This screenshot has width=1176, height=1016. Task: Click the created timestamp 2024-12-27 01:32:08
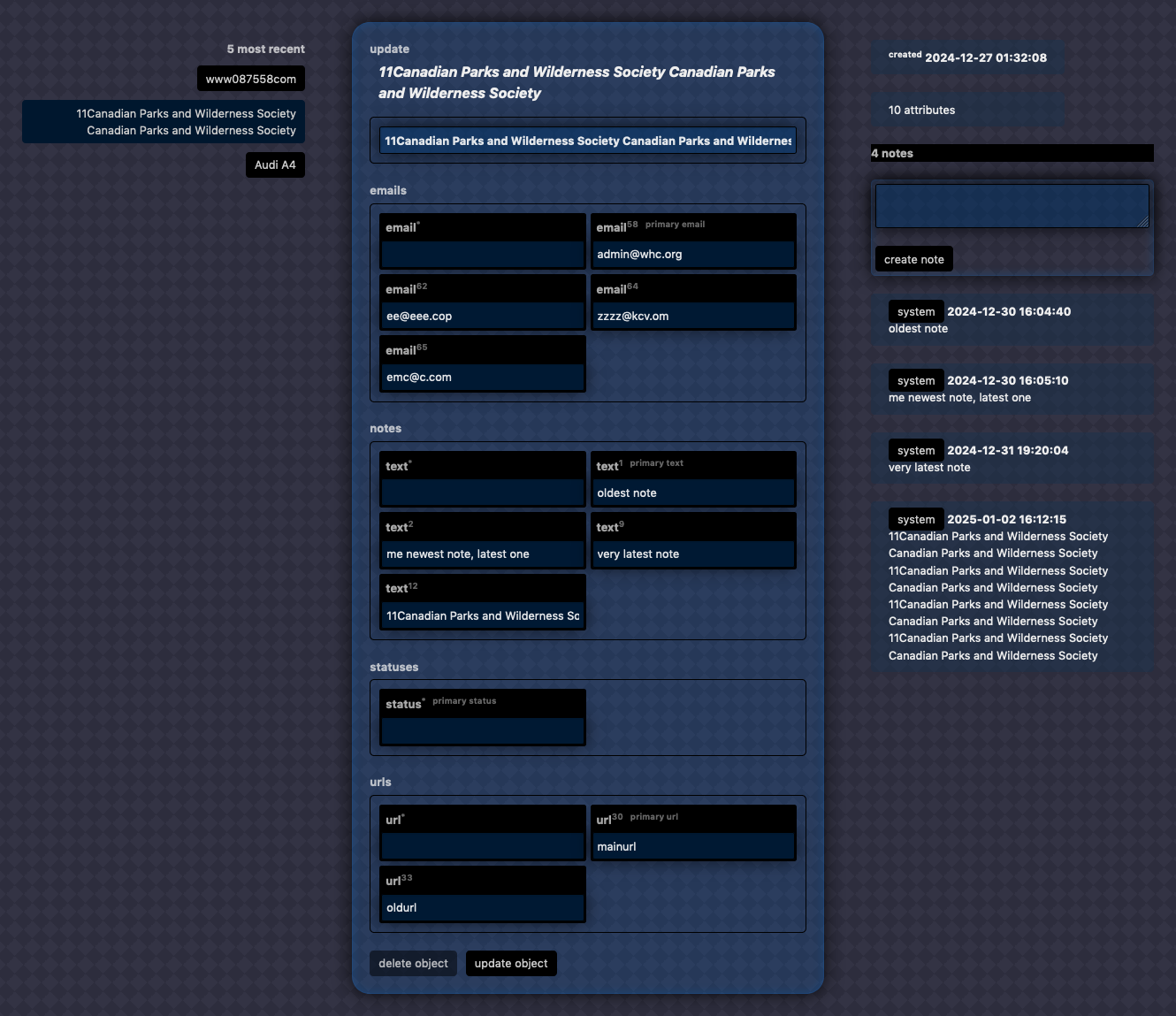pyautogui.click(x=986, y=57)
